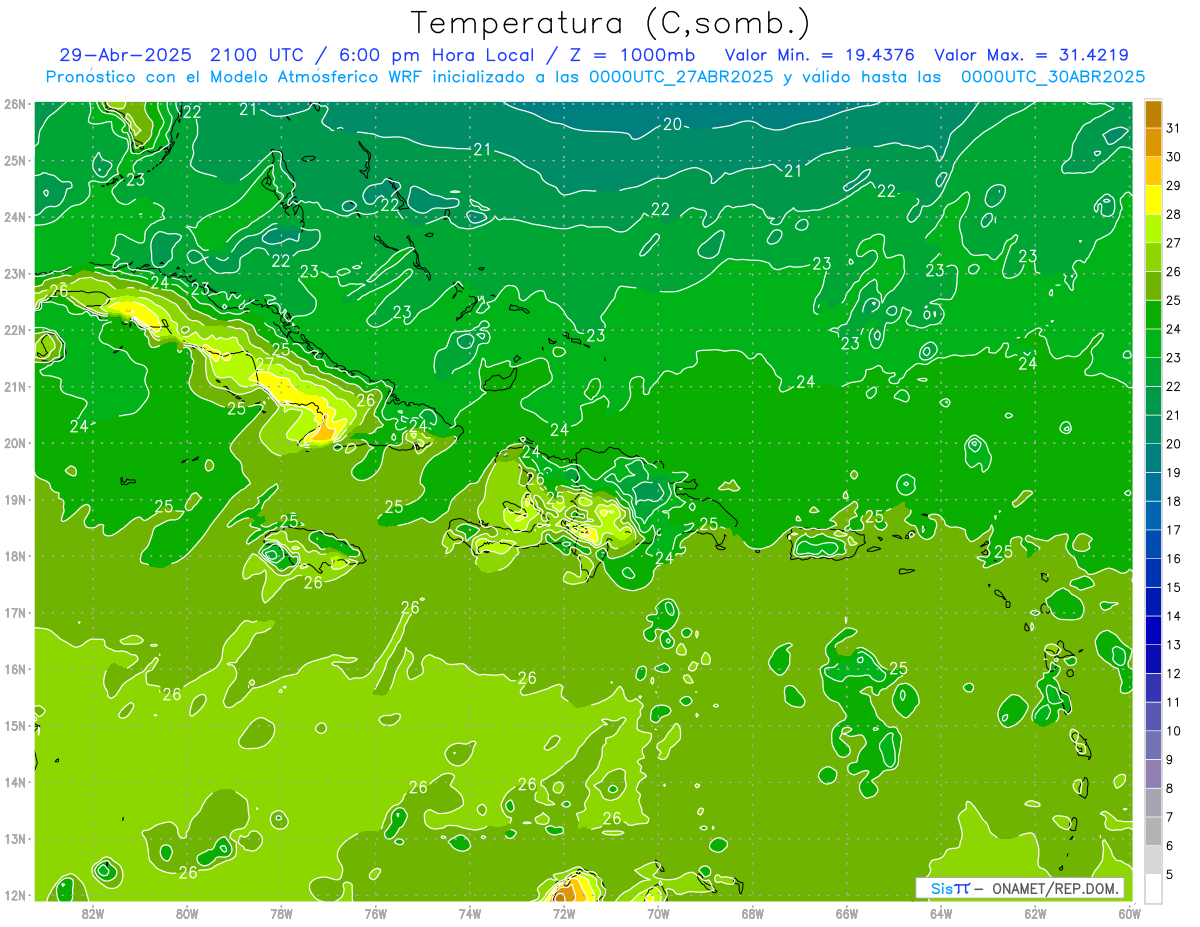Click valid-until time "0000UTC_30ABR2025"
This screenshot has height=927, width=1200.
pos(1053,76)
